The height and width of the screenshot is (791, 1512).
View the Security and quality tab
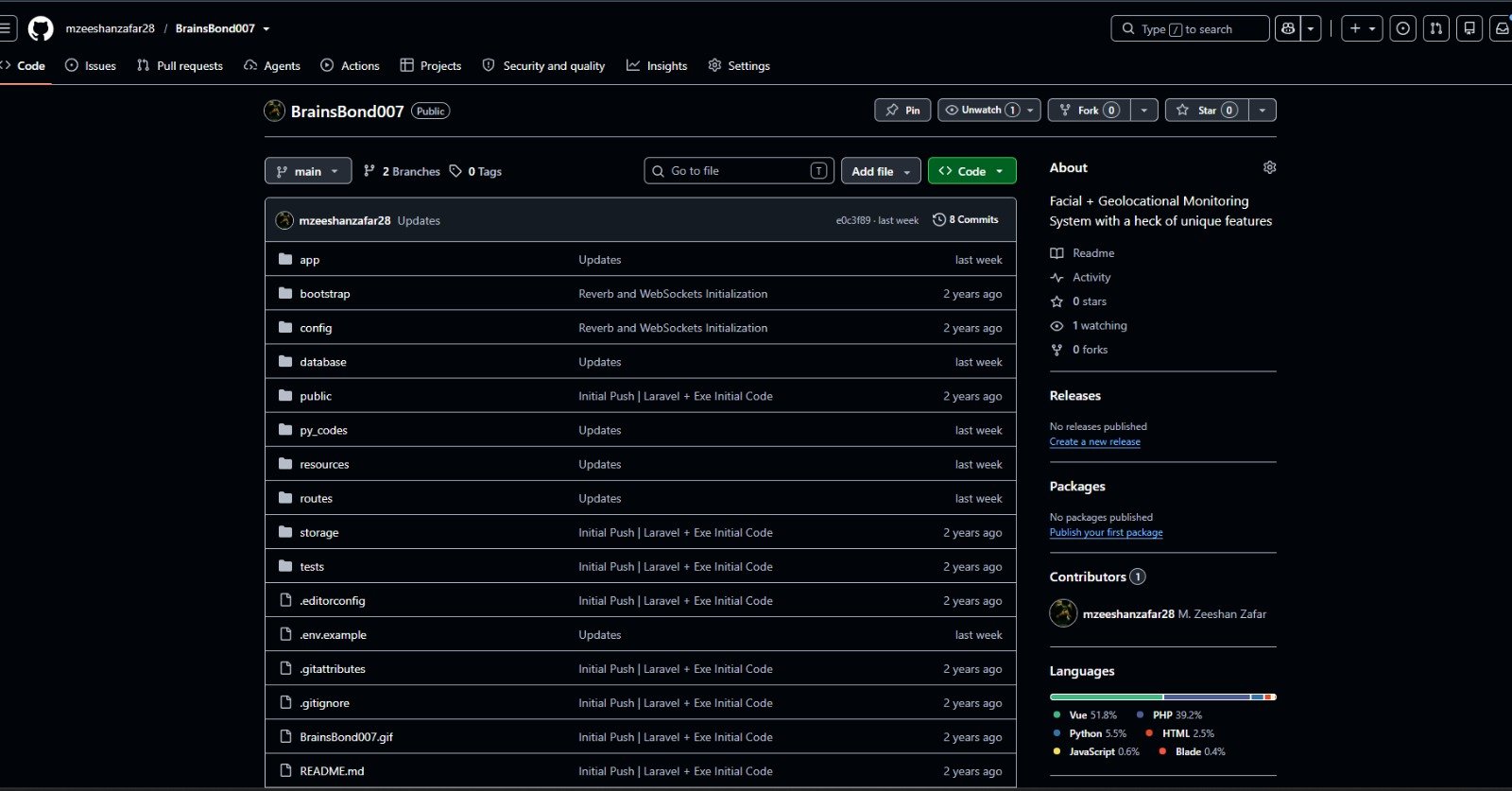[x=543, y=65]
